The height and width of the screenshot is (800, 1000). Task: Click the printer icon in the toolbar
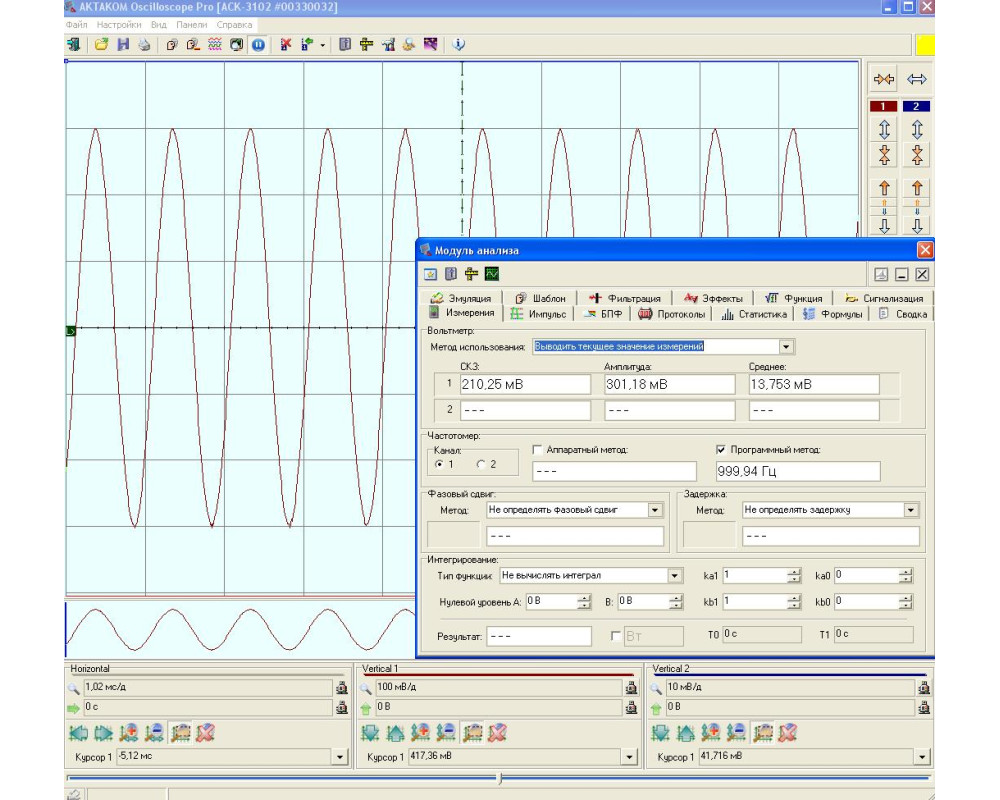pos(144,45)
